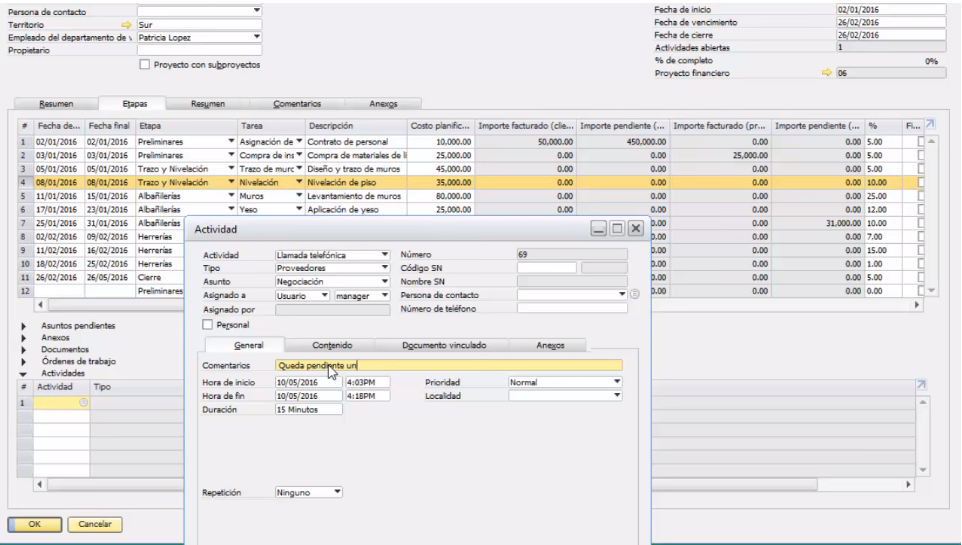Open the Repetición dropdown showing Ninguno

pyautogui.click(x=338, y=492)
